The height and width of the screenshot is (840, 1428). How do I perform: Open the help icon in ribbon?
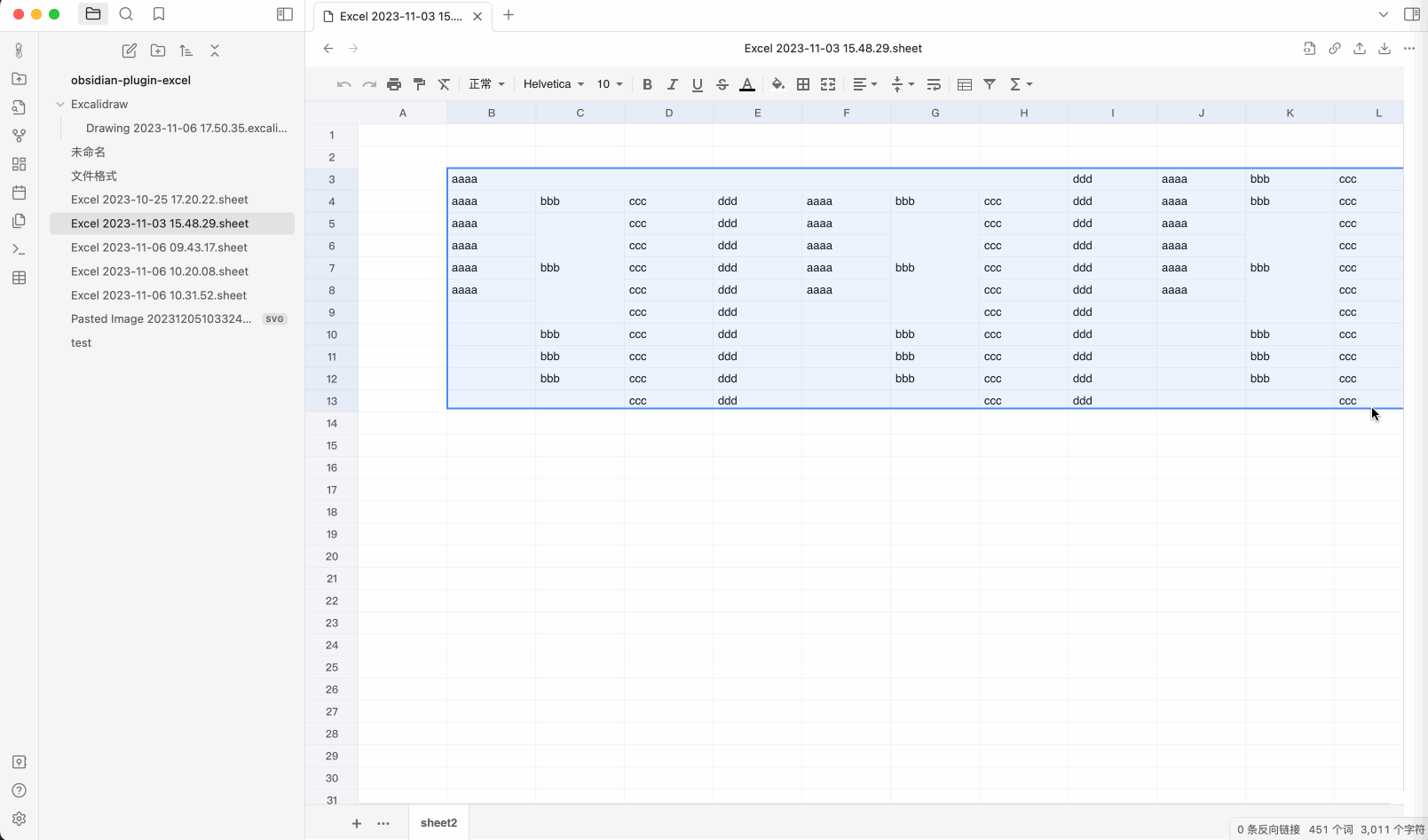point(19,790)
